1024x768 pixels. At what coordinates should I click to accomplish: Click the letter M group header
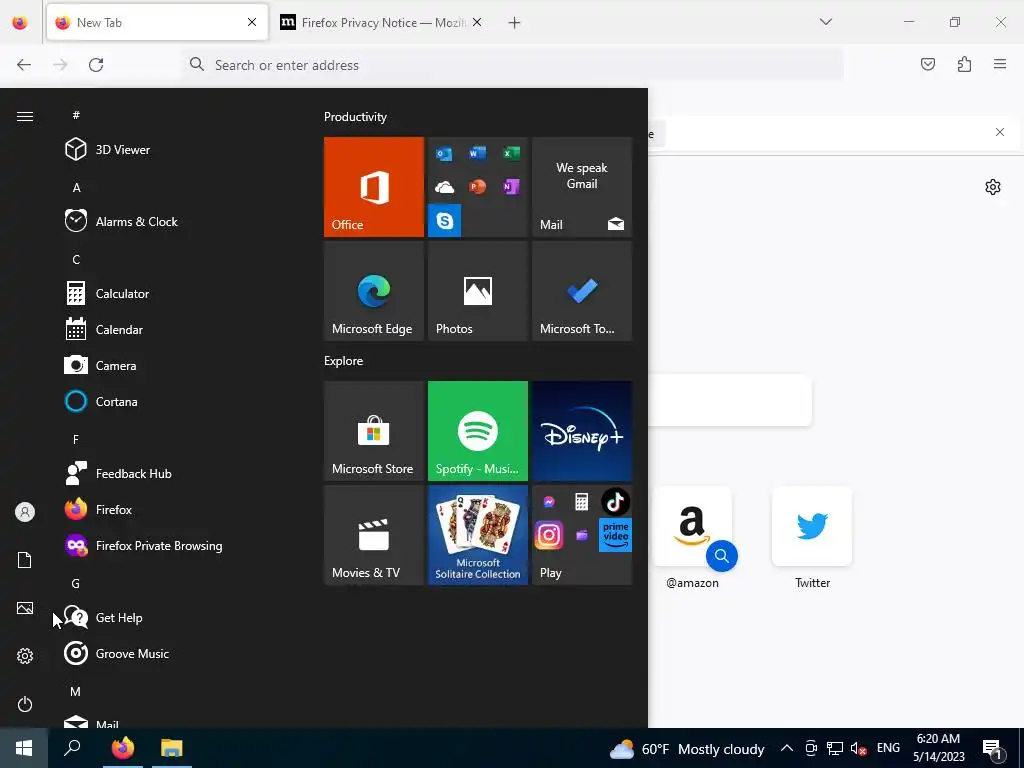coord(76,691)
